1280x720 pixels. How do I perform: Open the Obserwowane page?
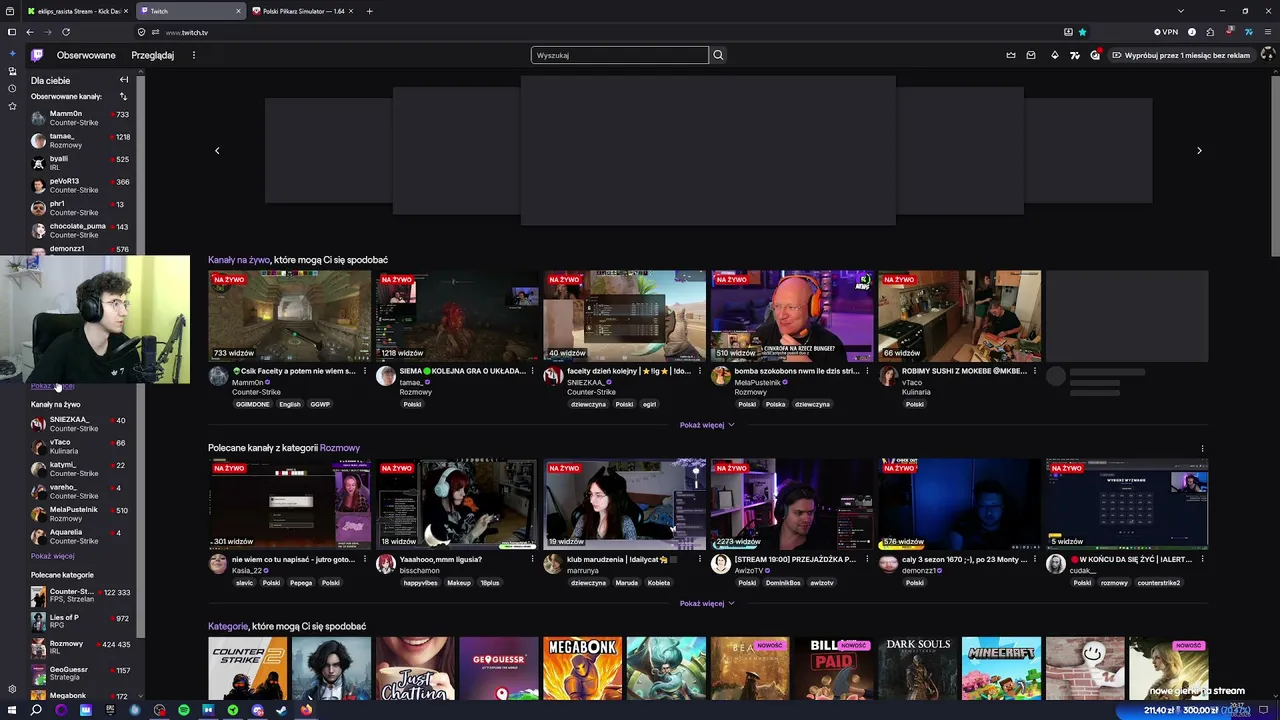tap(86, 55)
